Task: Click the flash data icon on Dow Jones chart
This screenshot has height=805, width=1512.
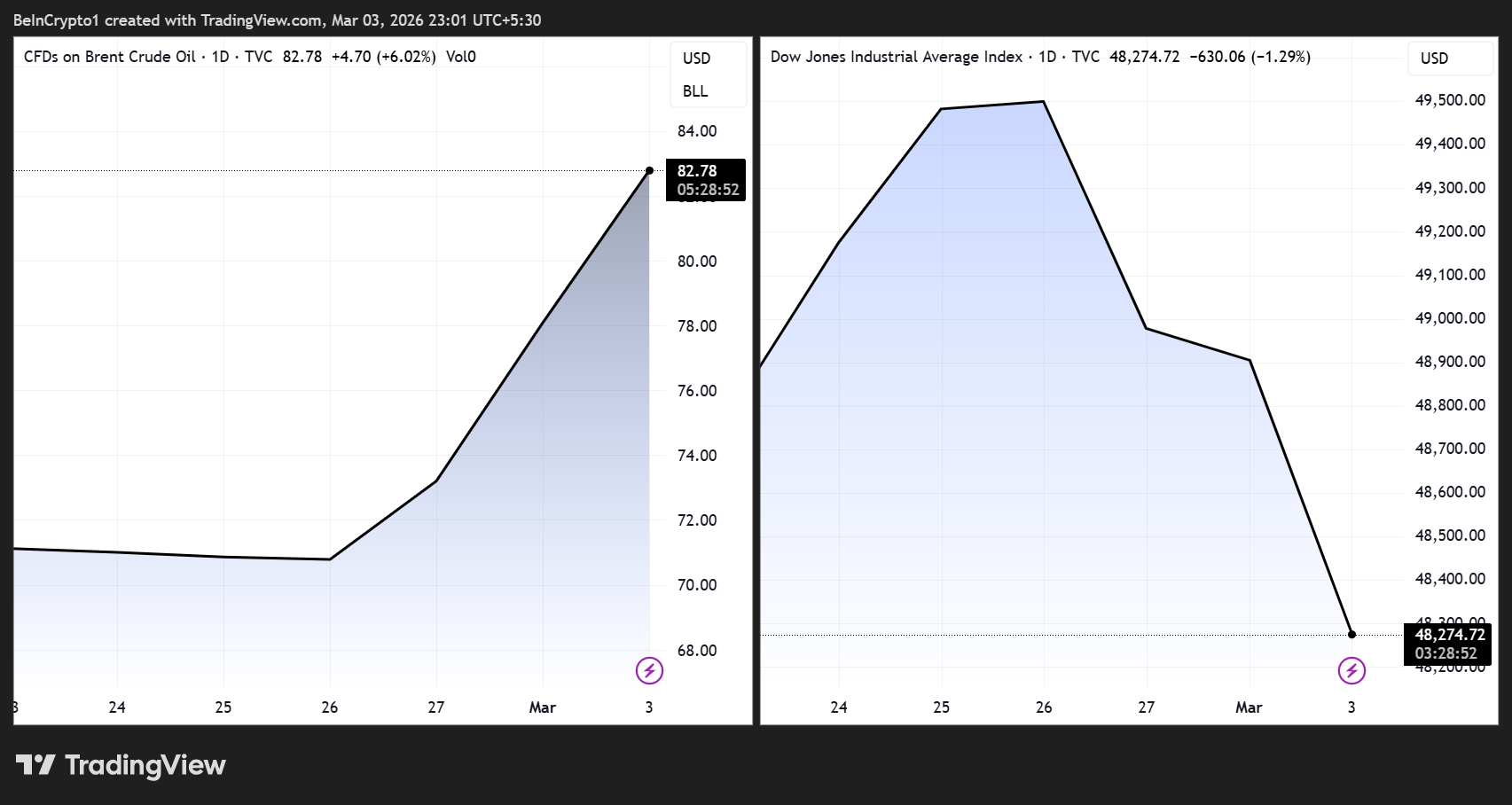Action: [x=1351, y=671]
